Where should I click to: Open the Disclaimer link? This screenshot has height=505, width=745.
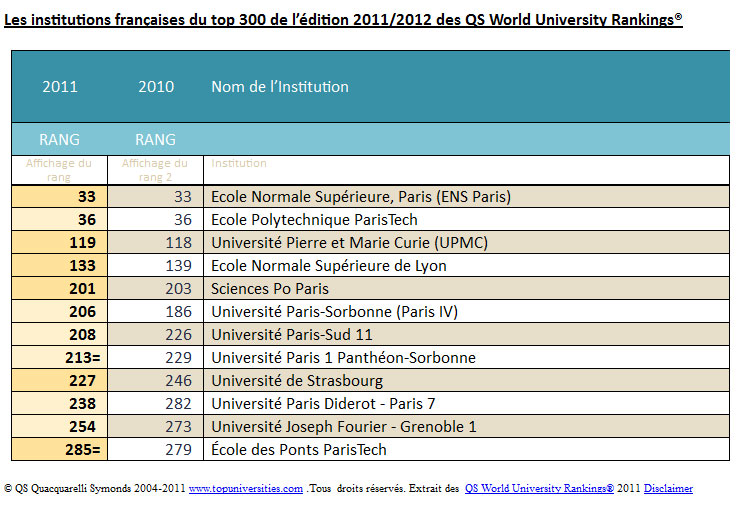click(x=668, y=488)
